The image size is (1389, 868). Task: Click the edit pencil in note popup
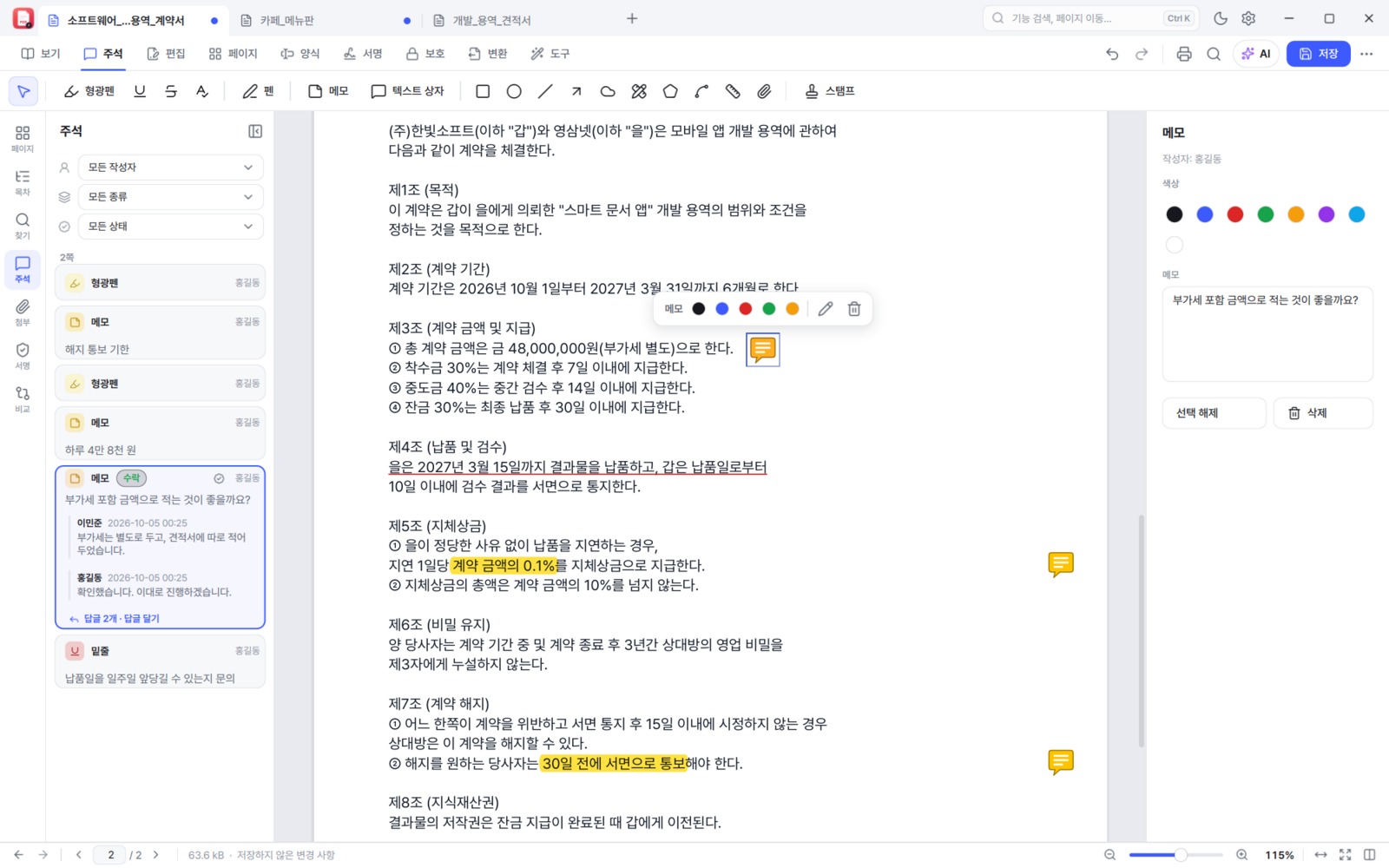point(826,309)
